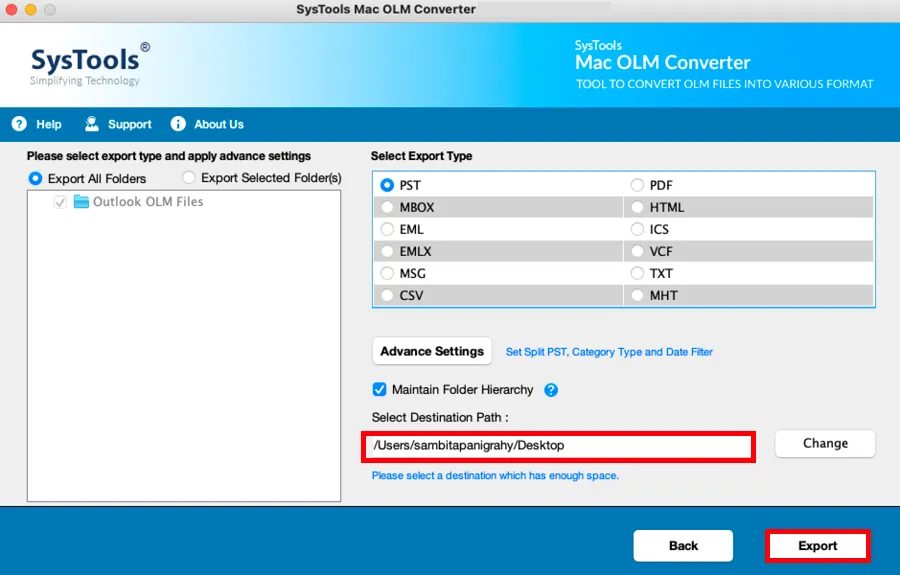Click 'Please select a destination' hint text
900x575 pixels.
click(495, 476)
